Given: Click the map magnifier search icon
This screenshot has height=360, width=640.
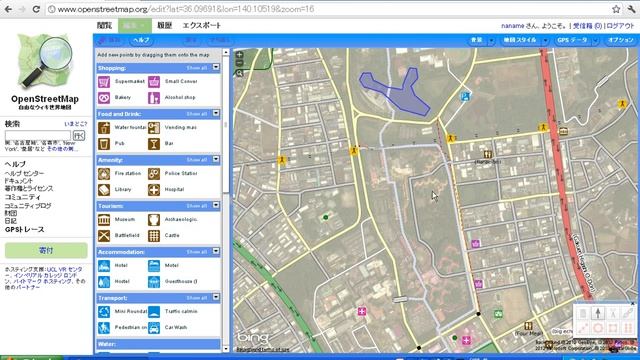Looking at the screenshot, I should [x=240, y=73].
